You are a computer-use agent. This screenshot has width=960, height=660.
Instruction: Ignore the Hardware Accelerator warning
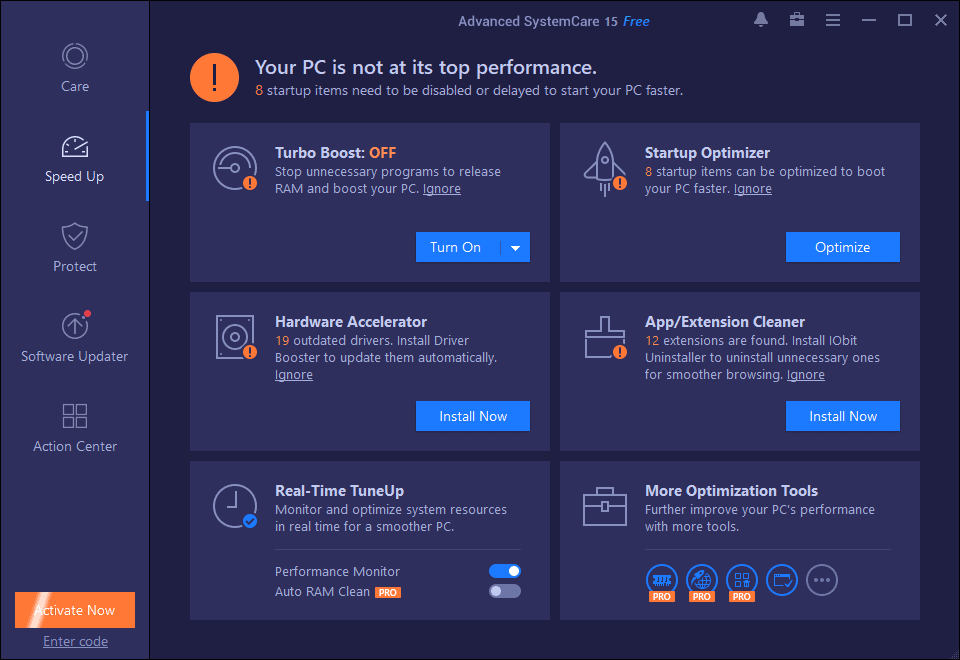pyautogui.click(x=294, y=375)
